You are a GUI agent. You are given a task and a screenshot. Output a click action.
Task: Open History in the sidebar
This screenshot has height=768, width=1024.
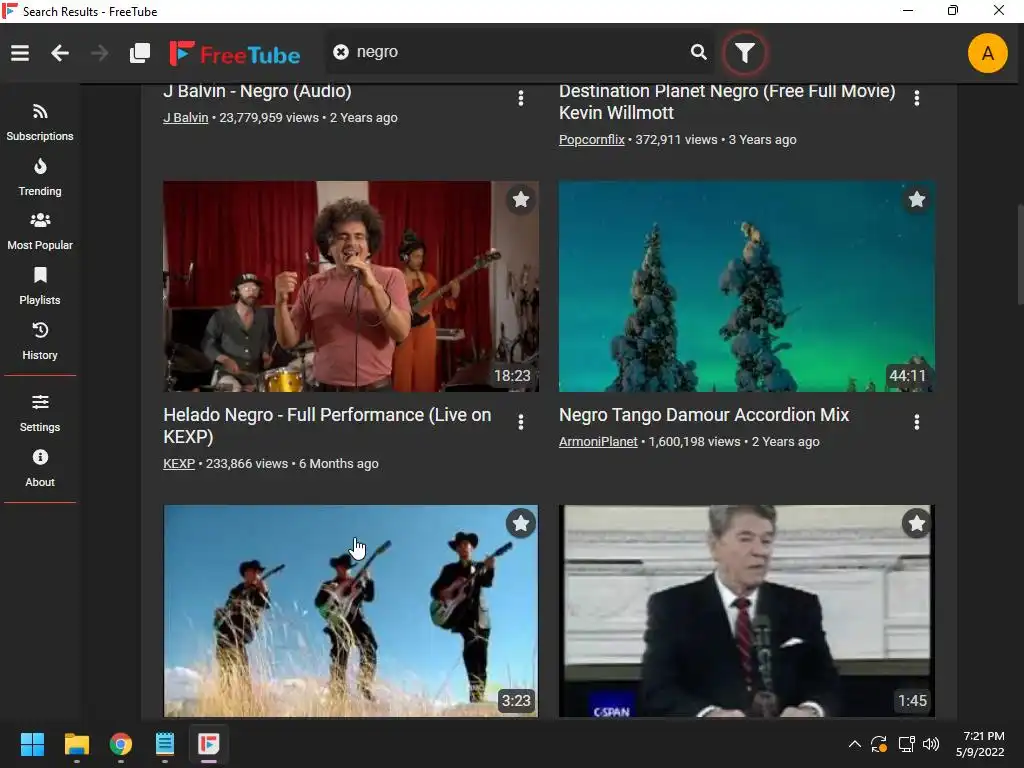(40, 342)
